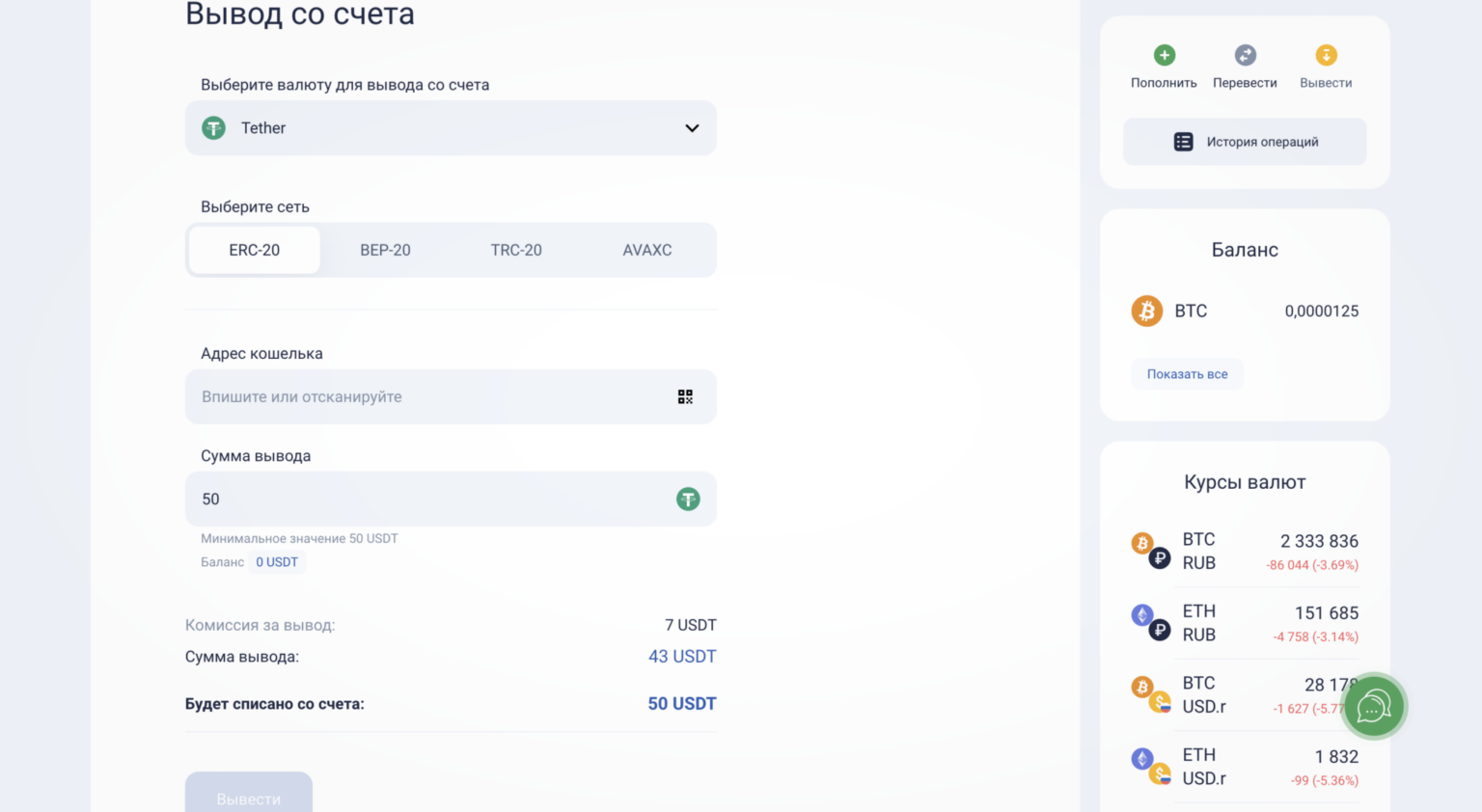Click the orange Вывести withdrawal icon

(x=1326, y=55)
